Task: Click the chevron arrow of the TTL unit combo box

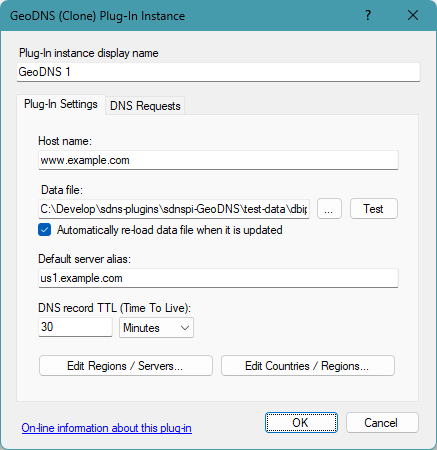Action: (185, 328)
